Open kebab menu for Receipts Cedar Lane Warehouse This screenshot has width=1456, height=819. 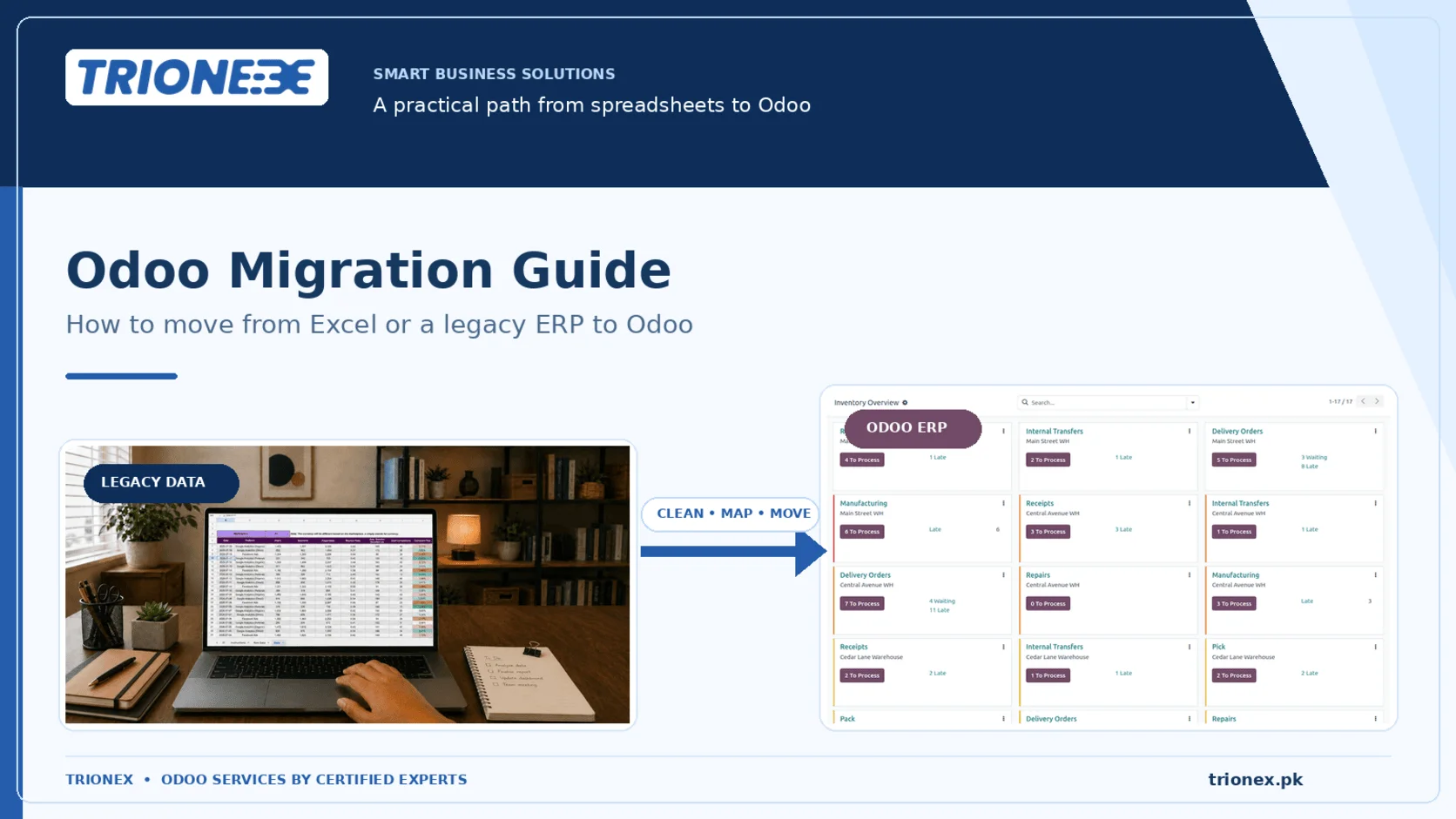pos(1003,647)
